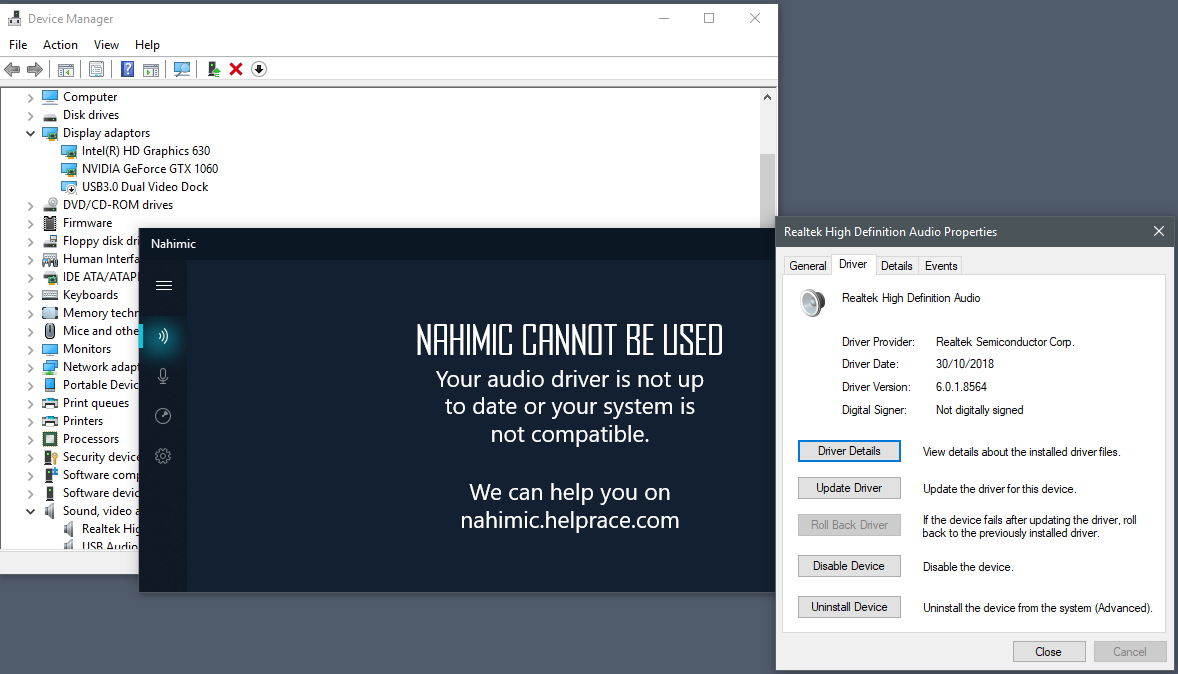1178x674 pixels.
Task: Click the Device Manager title bar icon
Action: click(x=14, y=18)
